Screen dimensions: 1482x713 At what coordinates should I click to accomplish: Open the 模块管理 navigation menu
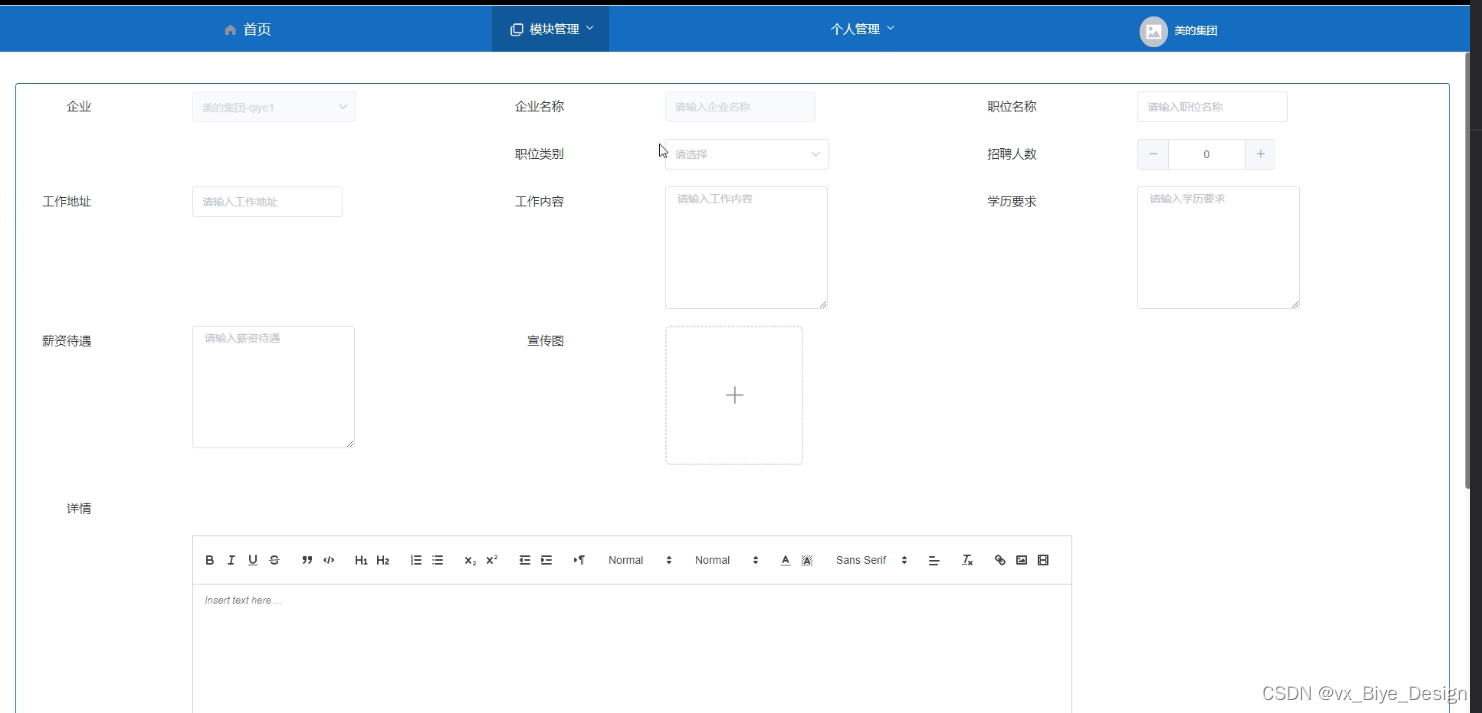coord(551,29)
